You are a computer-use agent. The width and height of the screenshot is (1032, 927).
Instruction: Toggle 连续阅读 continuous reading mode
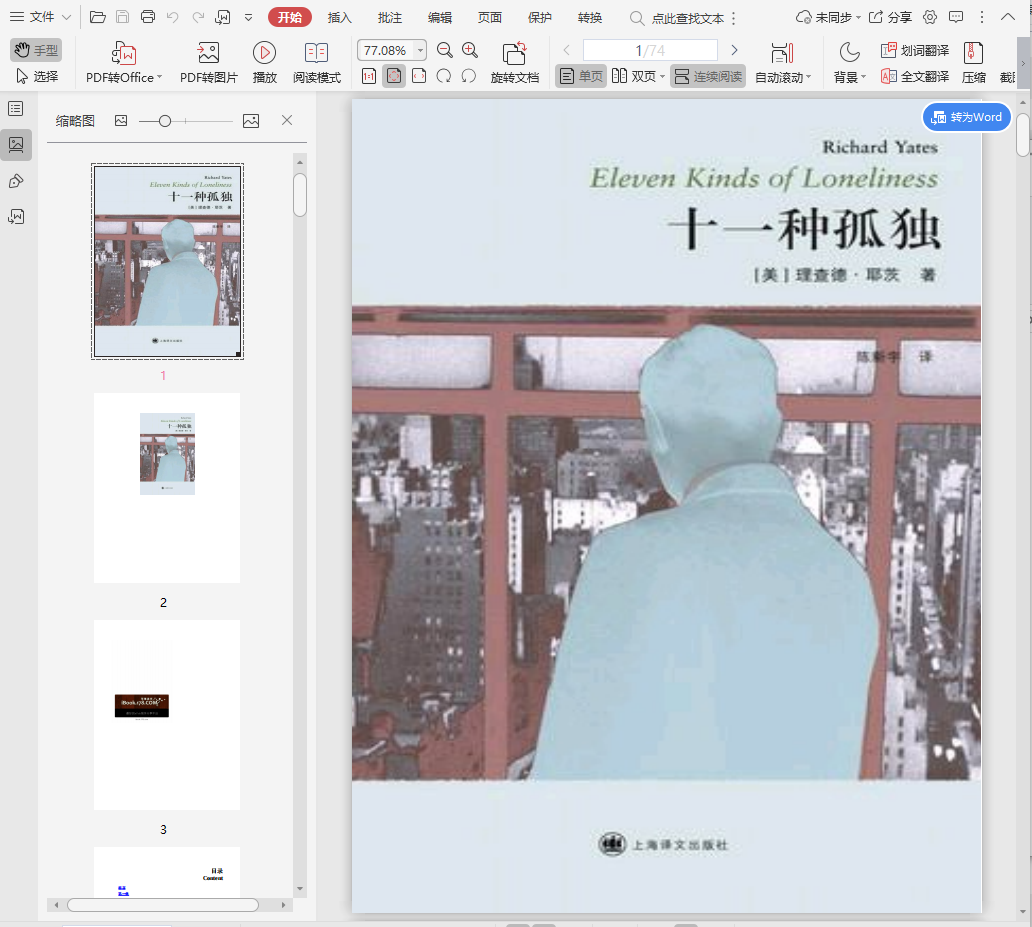tap(708, 76)
